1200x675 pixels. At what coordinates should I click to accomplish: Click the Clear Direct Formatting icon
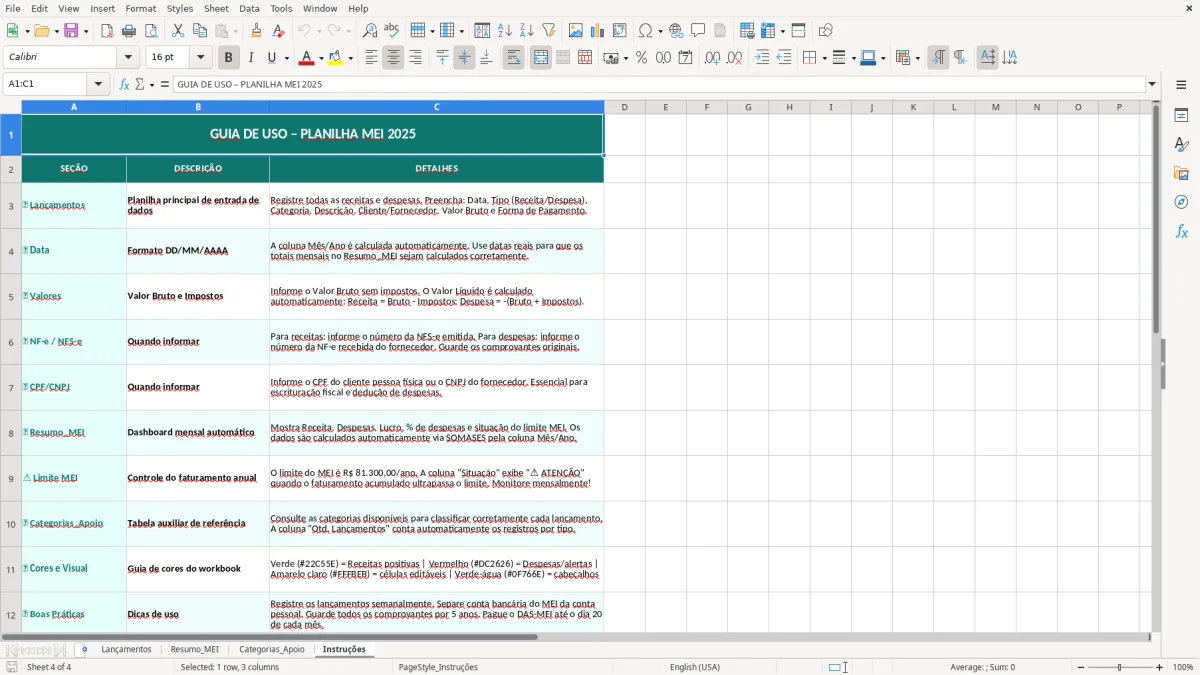(x=278, y=31)
